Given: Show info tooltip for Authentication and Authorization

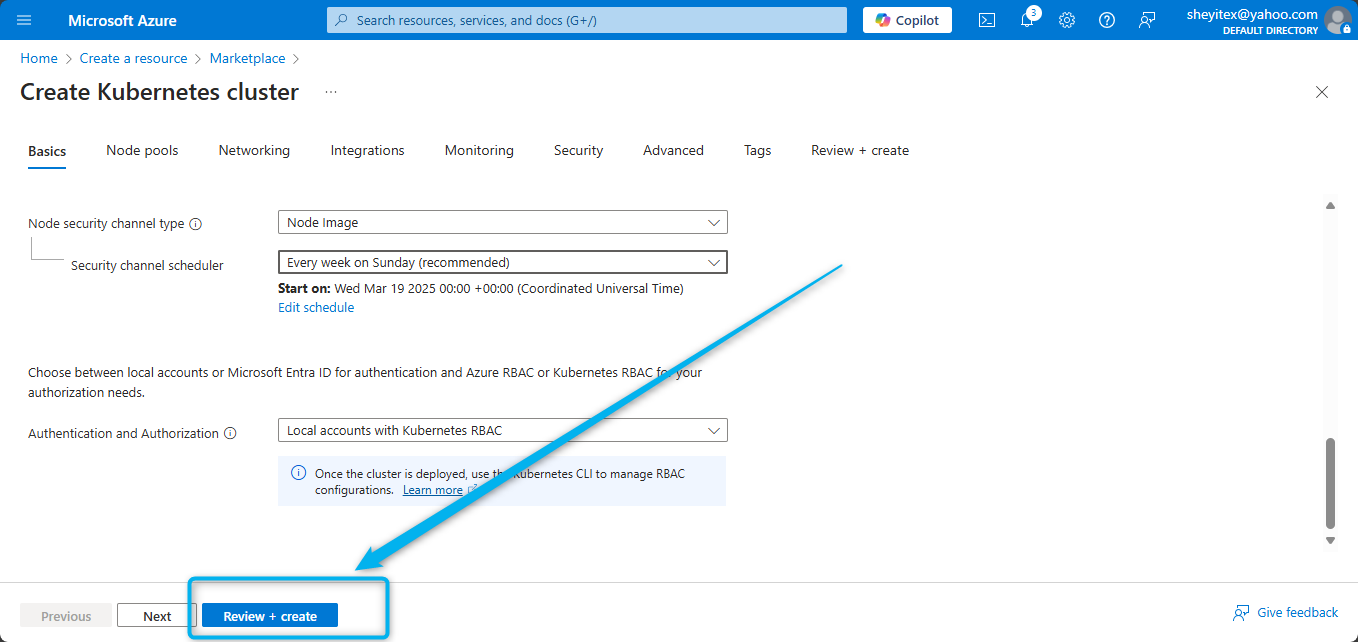Looking at the screenshot, I should coord(230,434).
